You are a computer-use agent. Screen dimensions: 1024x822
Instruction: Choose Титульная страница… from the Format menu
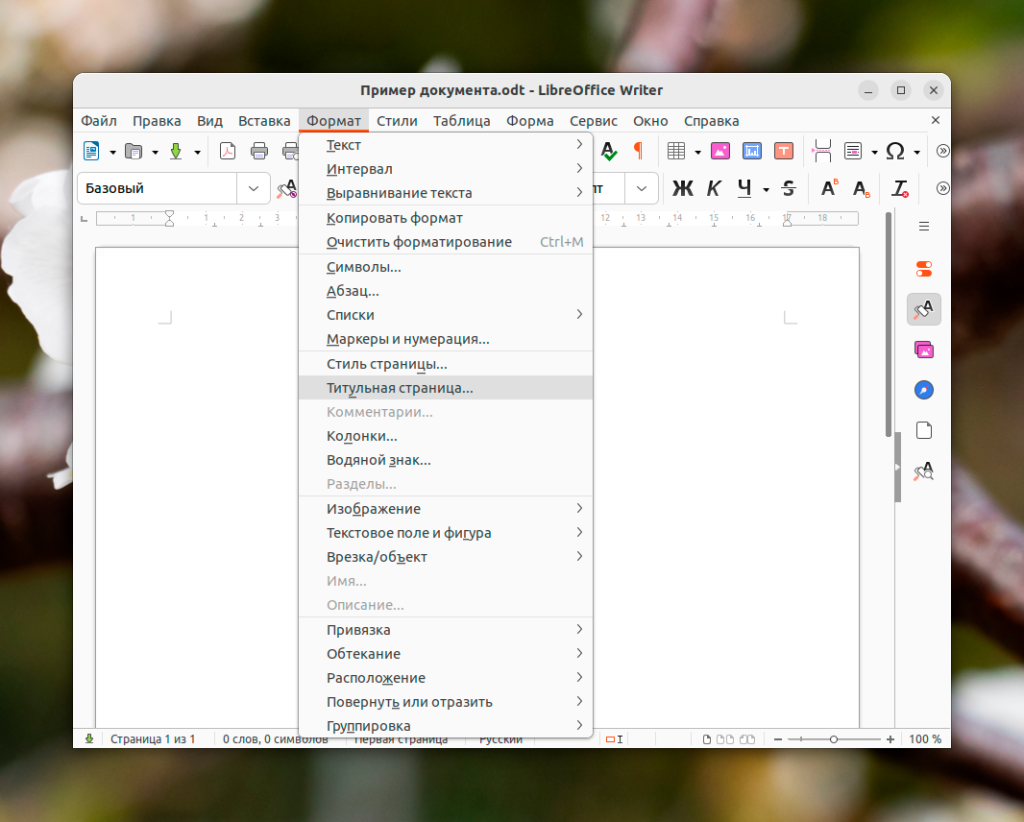coord(445,388)
